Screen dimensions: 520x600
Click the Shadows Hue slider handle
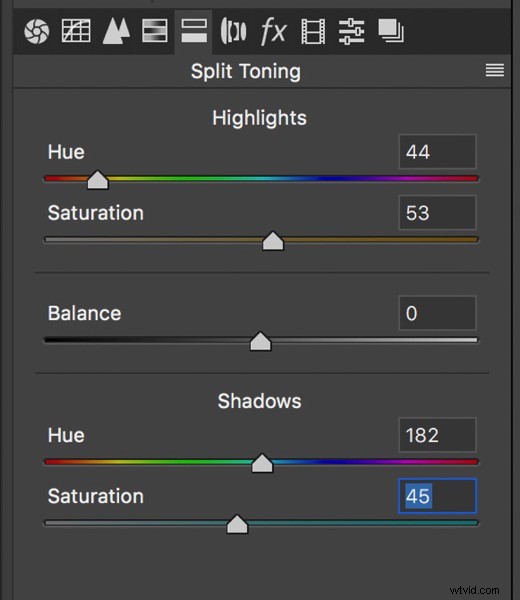point(262,463)
